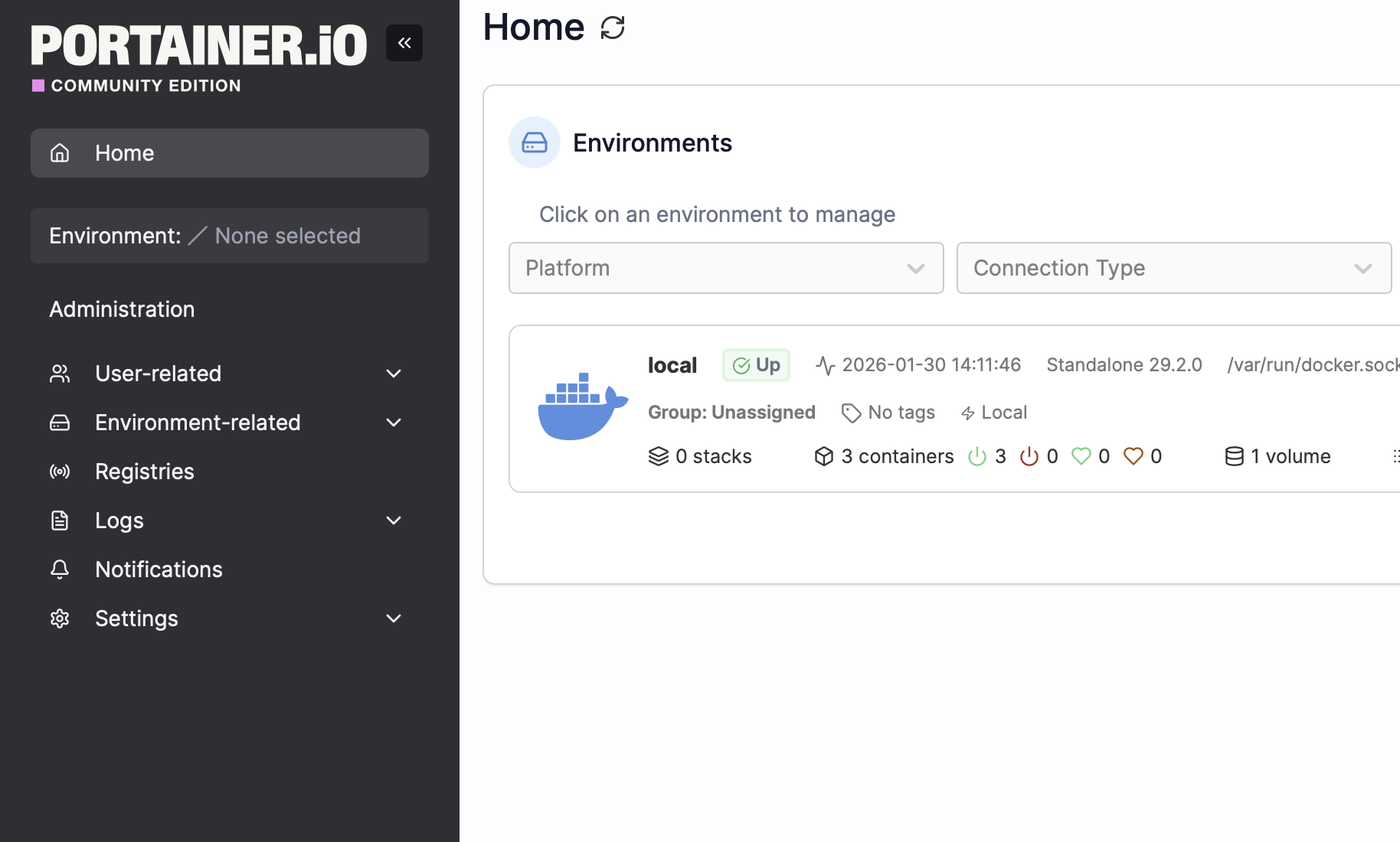
Task: Expand the Settings section in the sidebar
Action: [136, 618]
